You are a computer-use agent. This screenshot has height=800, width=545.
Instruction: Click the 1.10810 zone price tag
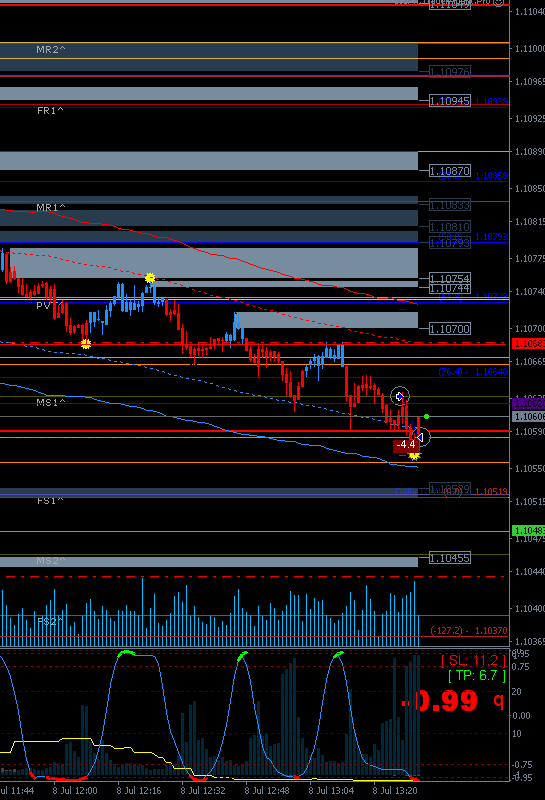(450, 227)
